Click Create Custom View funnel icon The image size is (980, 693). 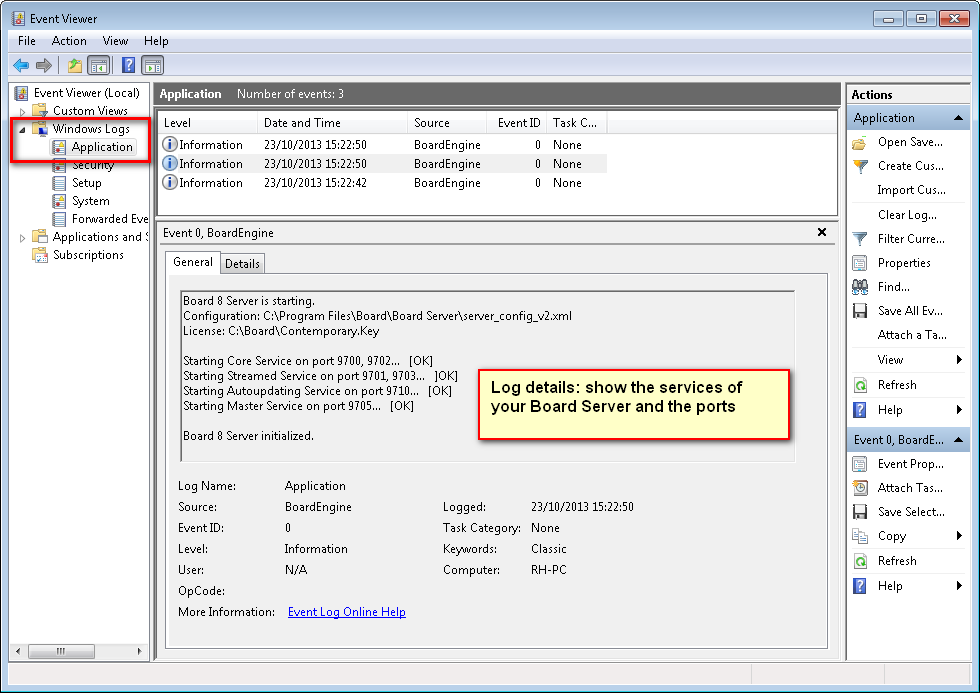click(x=860, y=167)
